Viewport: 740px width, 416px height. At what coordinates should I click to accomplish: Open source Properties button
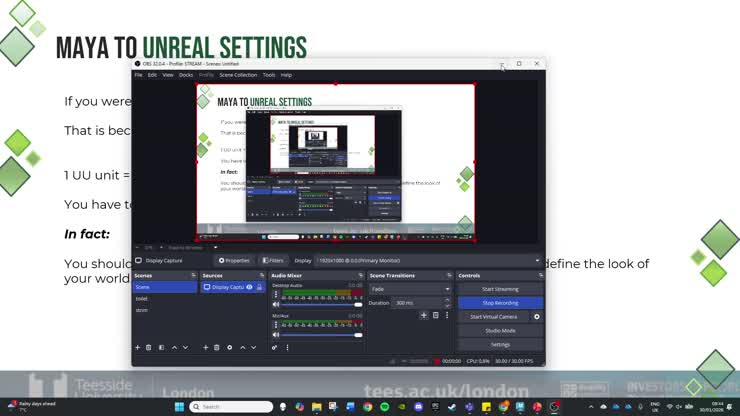click(234, 261)
